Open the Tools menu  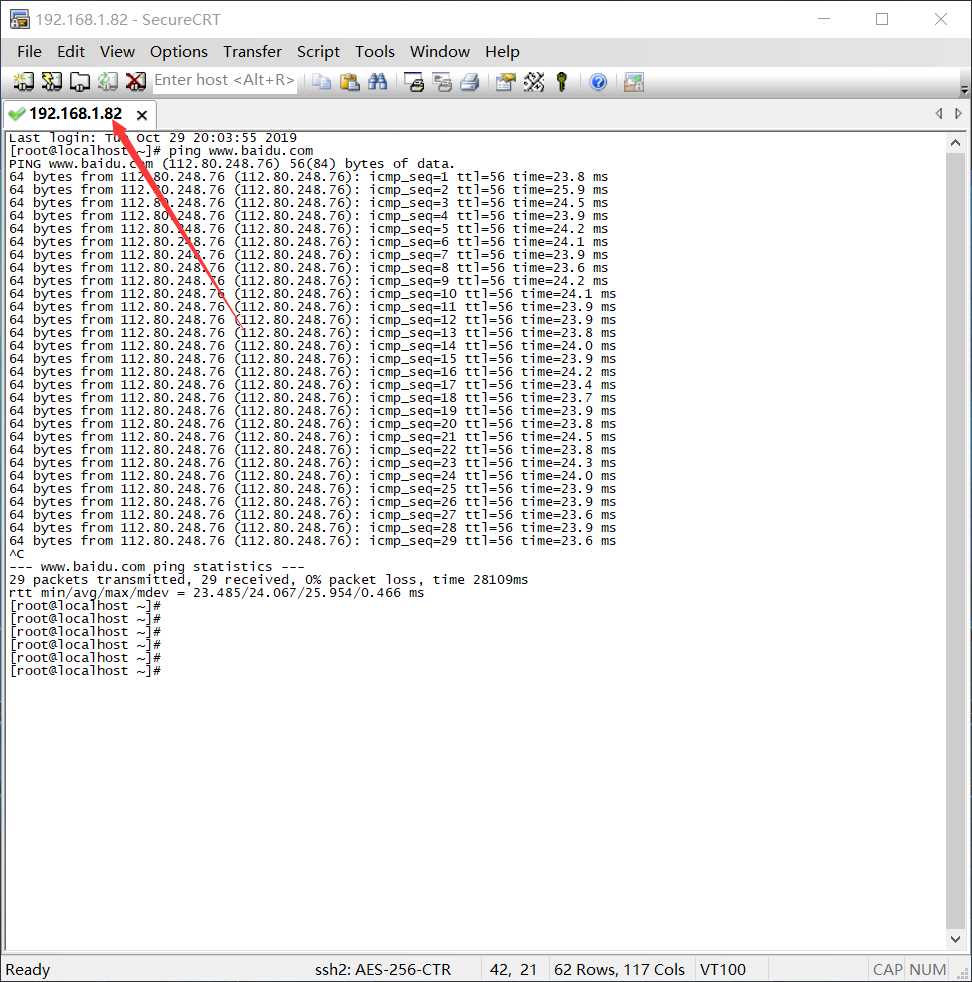coord(375,51)
